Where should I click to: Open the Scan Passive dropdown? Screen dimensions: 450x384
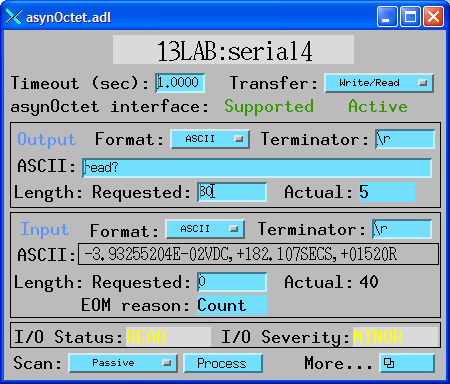pos(123,363)
